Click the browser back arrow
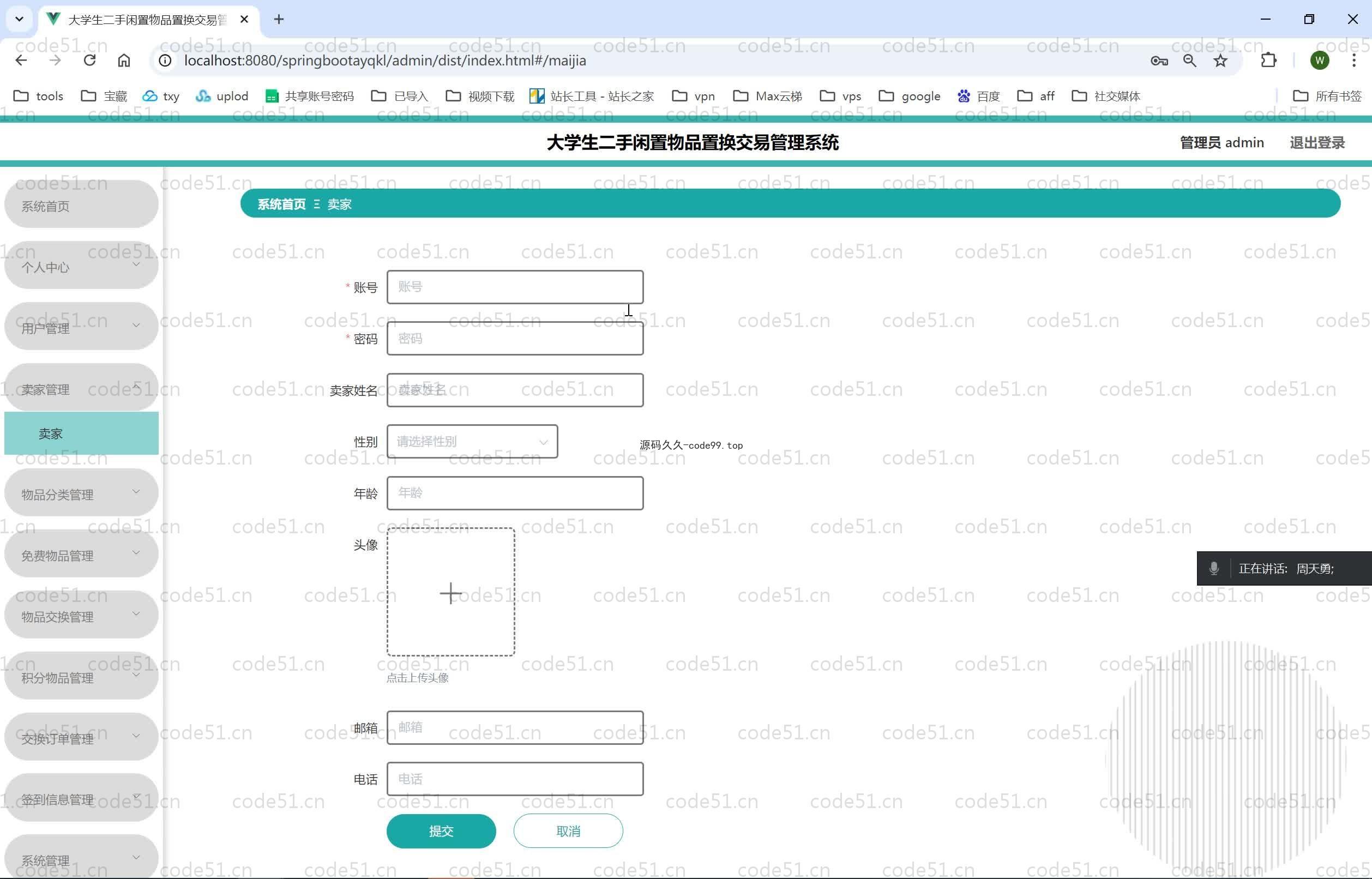Image resolution: width=1372 pixels, height=879 pixels. click(21, 61)
